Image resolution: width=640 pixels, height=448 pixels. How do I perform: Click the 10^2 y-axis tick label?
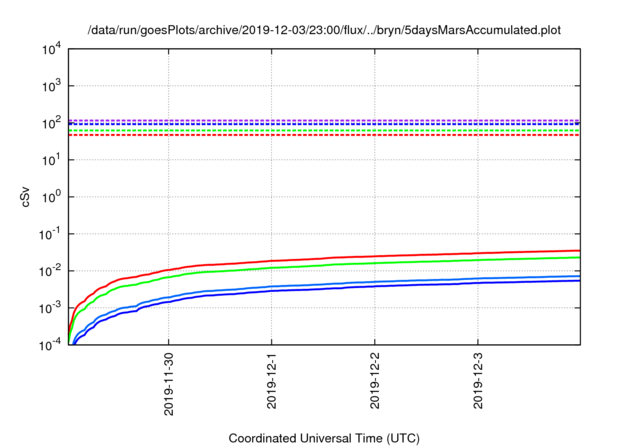coord(51,123)
